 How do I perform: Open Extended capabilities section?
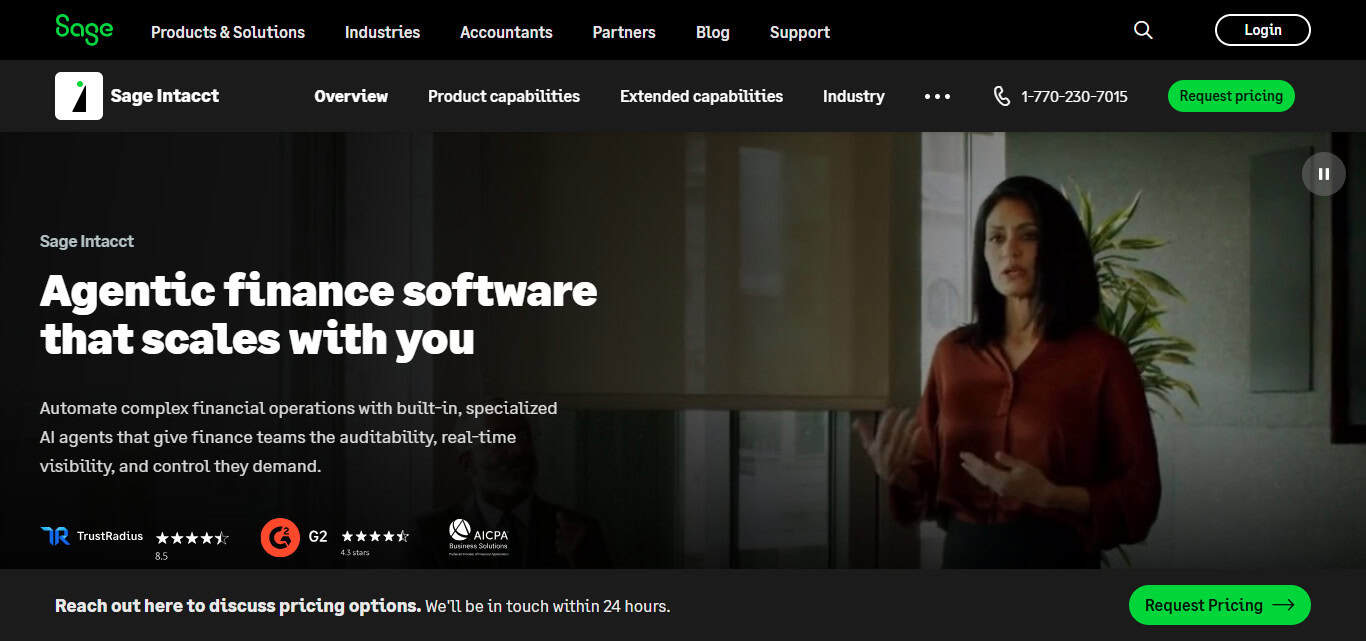pos(701,96)
